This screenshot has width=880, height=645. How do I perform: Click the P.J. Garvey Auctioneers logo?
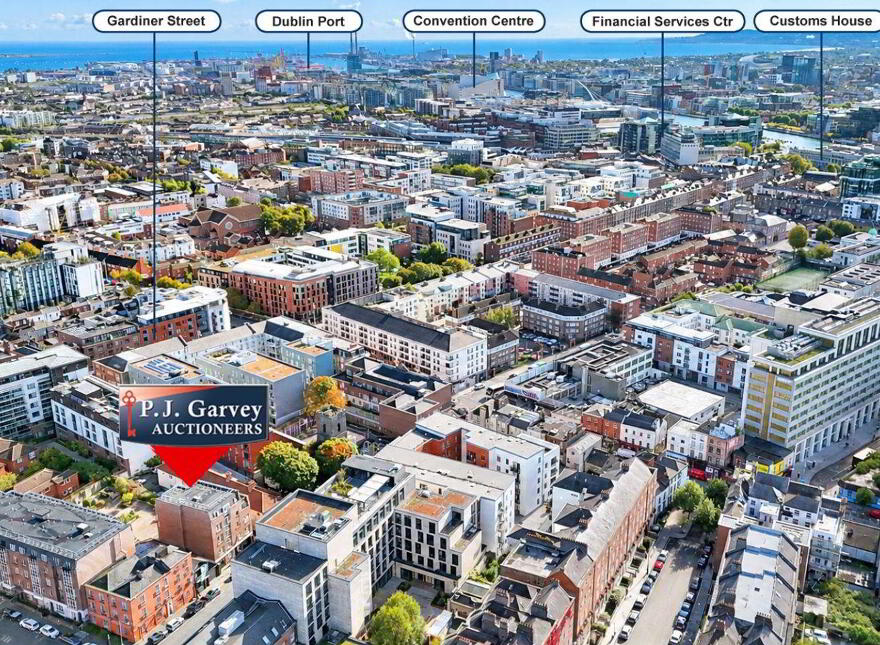[x=194, y=415]
